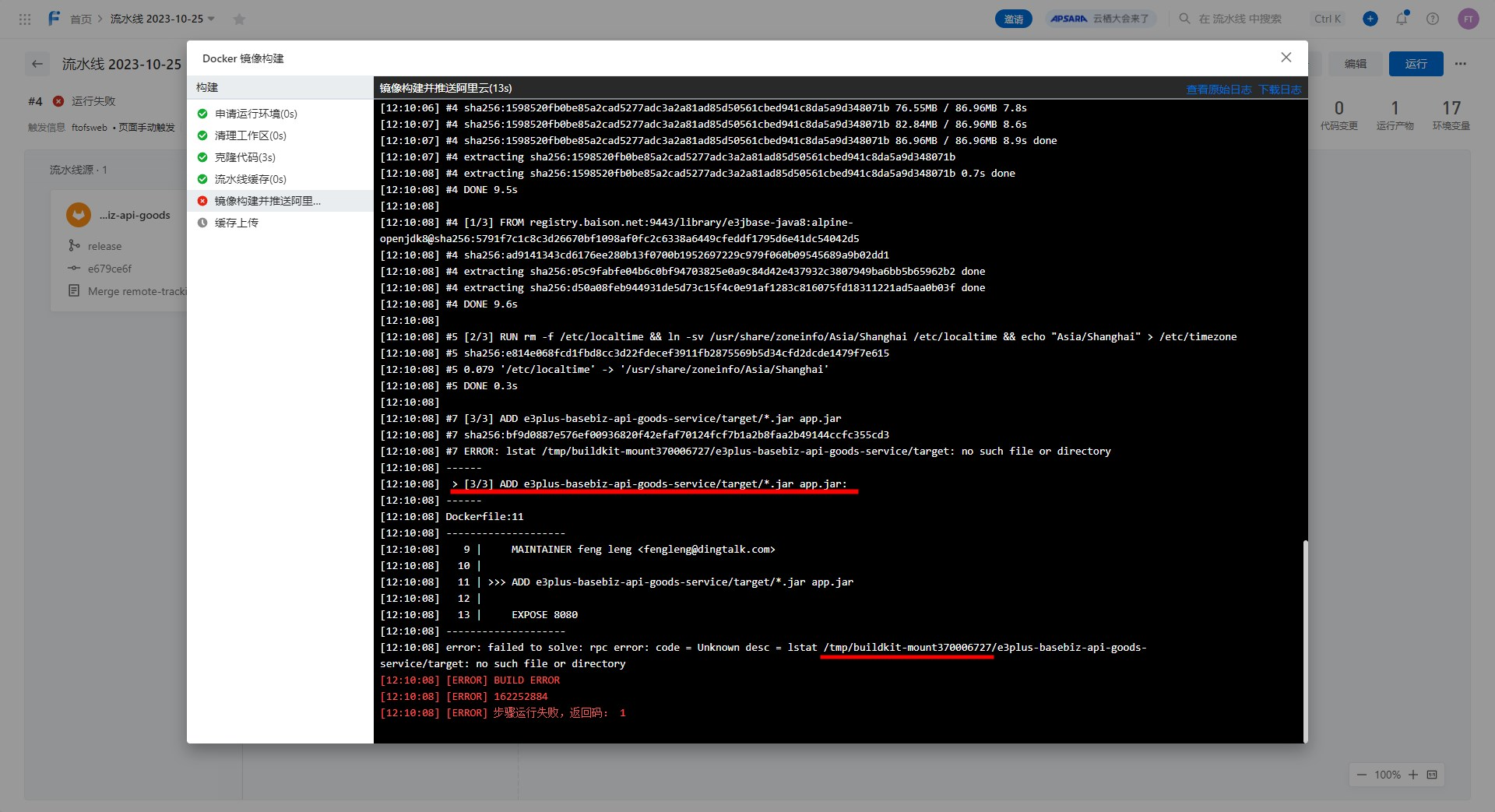Click the [ERROR] 162252884 log line
The image size is (1495, 812).
pyautogui.click(x=463, y=697)
